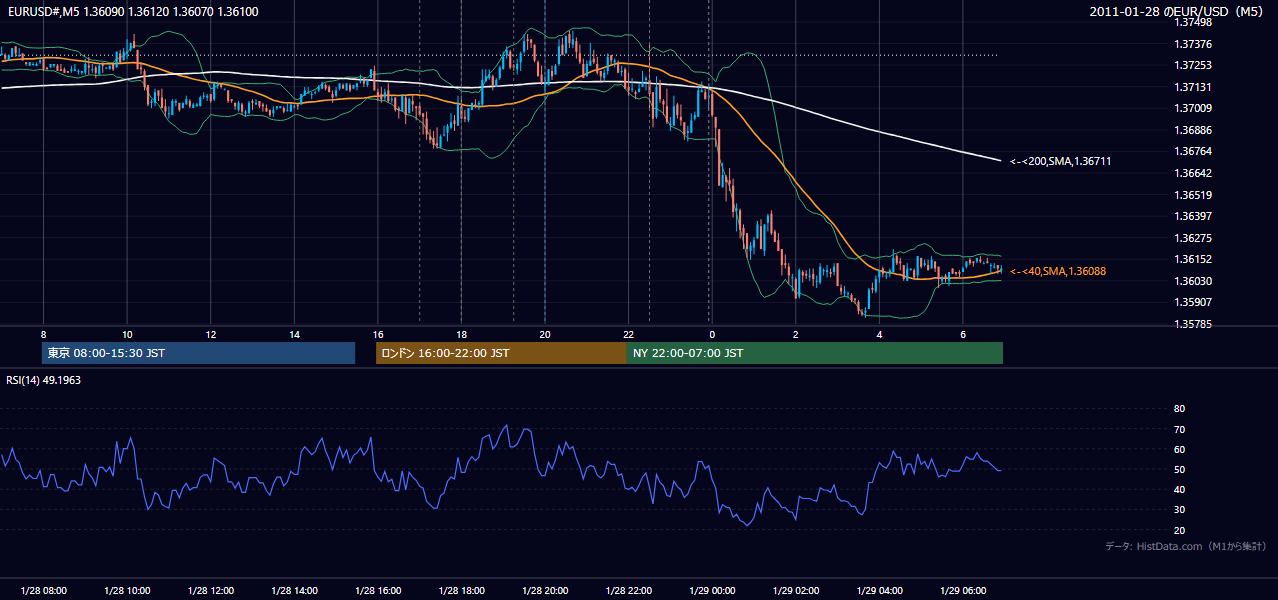
Task: Click price axis value 1.37376
Action: [x=1193, y=44]
